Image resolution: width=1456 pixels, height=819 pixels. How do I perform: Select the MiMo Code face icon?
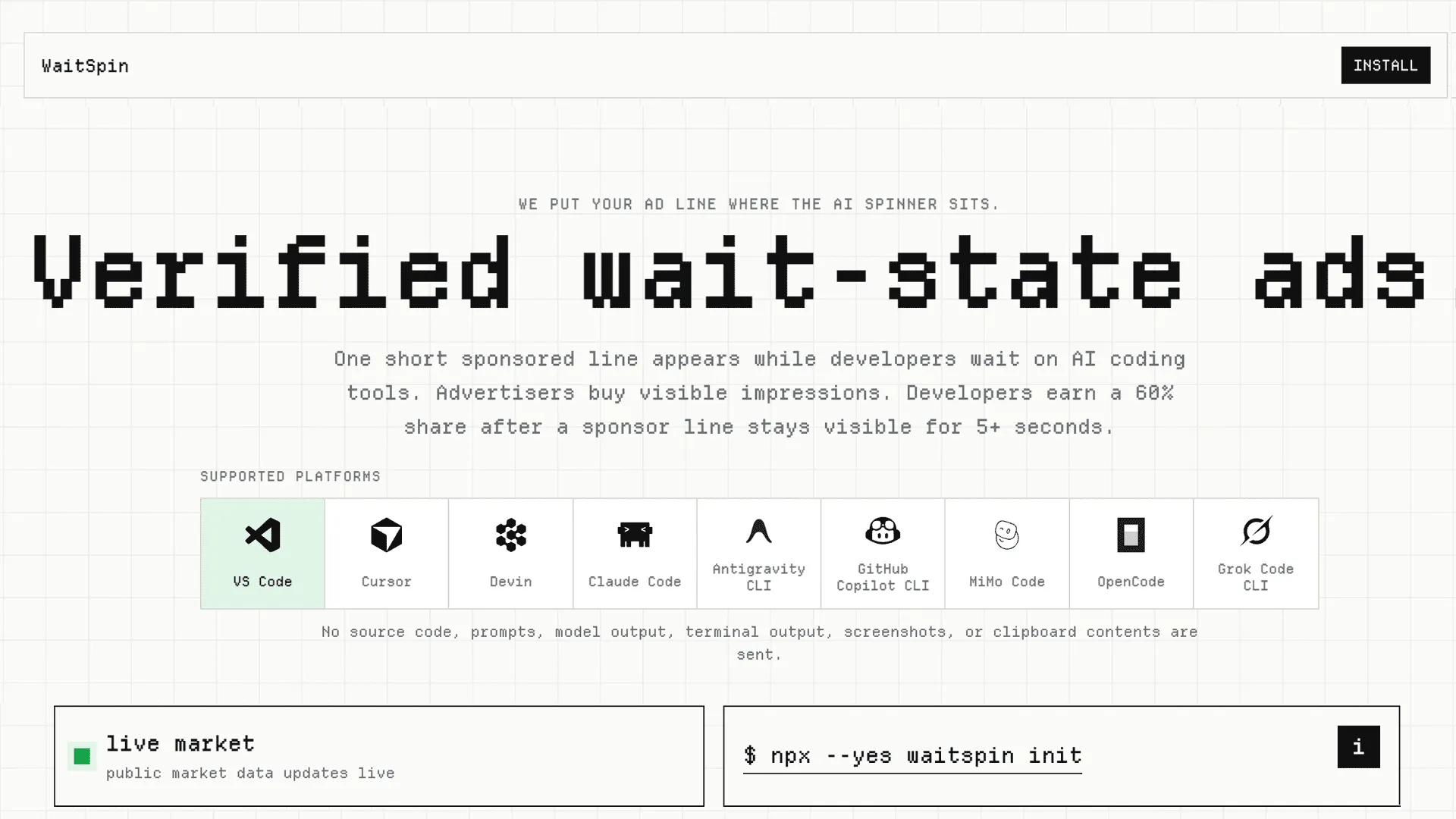pyautogui.click(x=1006, y=535)
